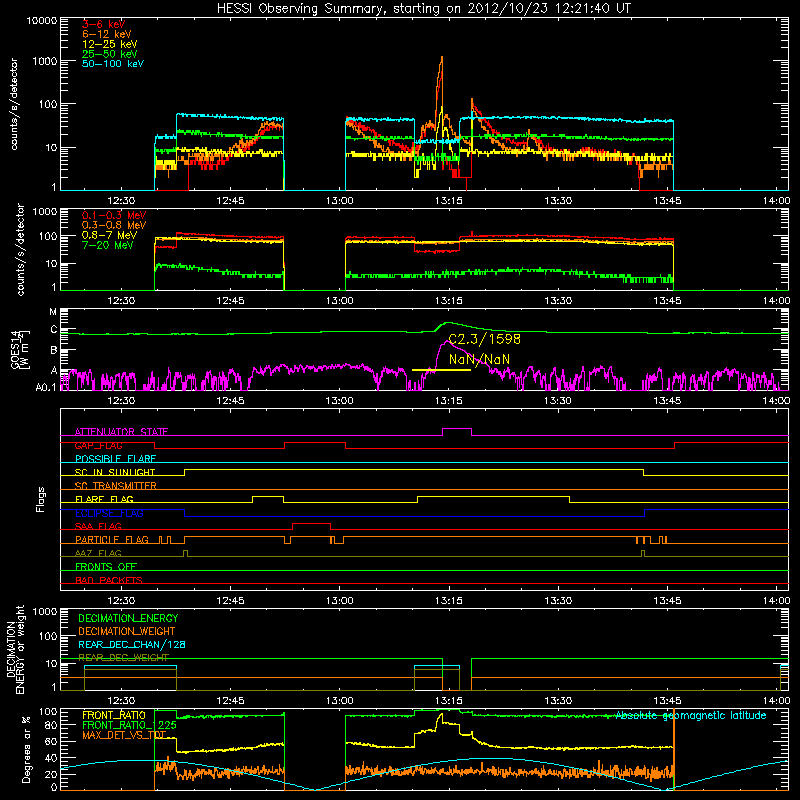Select the GAP_FLAG label
The height and width of the screenshot is (800, 800).
98,445
